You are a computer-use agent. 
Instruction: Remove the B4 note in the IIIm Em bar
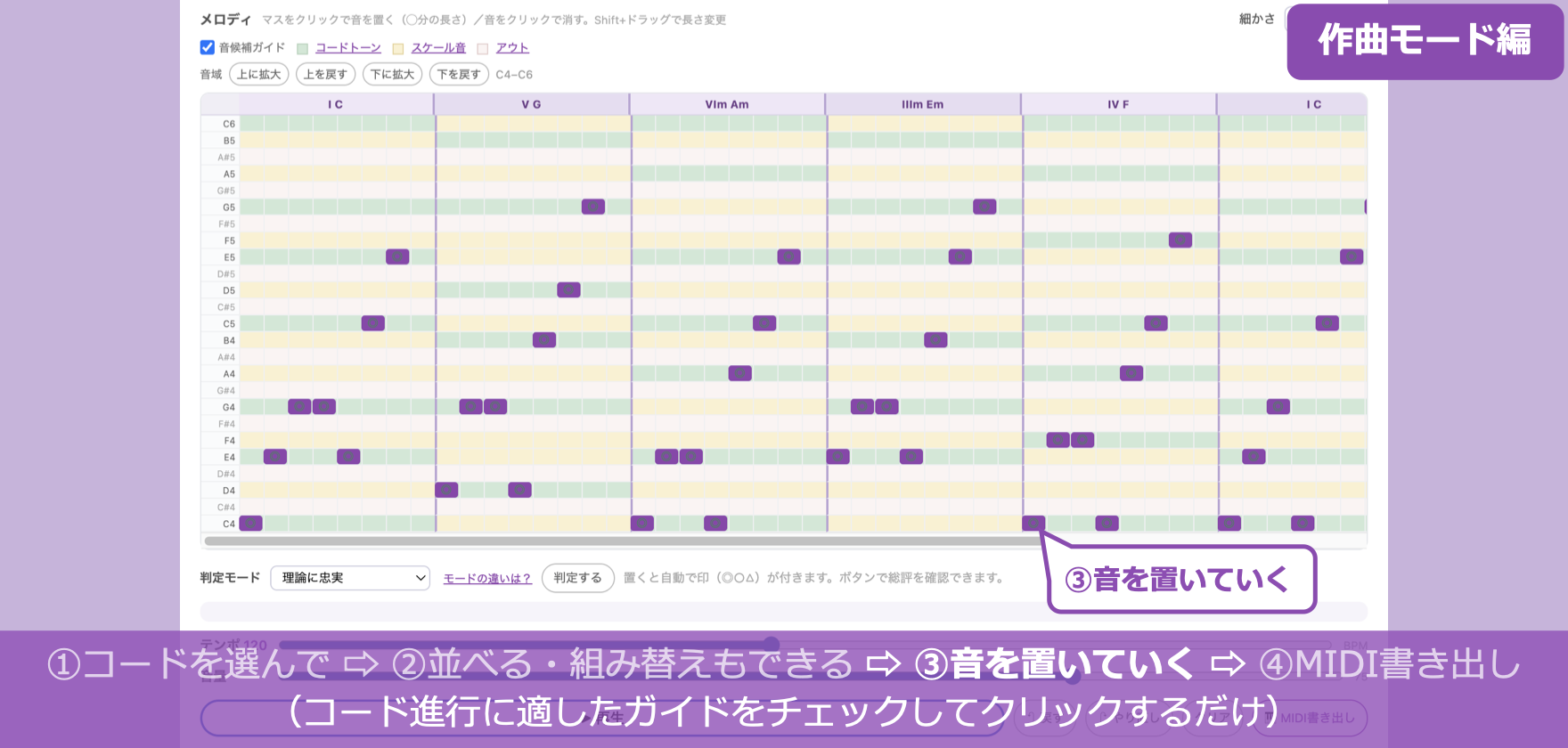935,340
